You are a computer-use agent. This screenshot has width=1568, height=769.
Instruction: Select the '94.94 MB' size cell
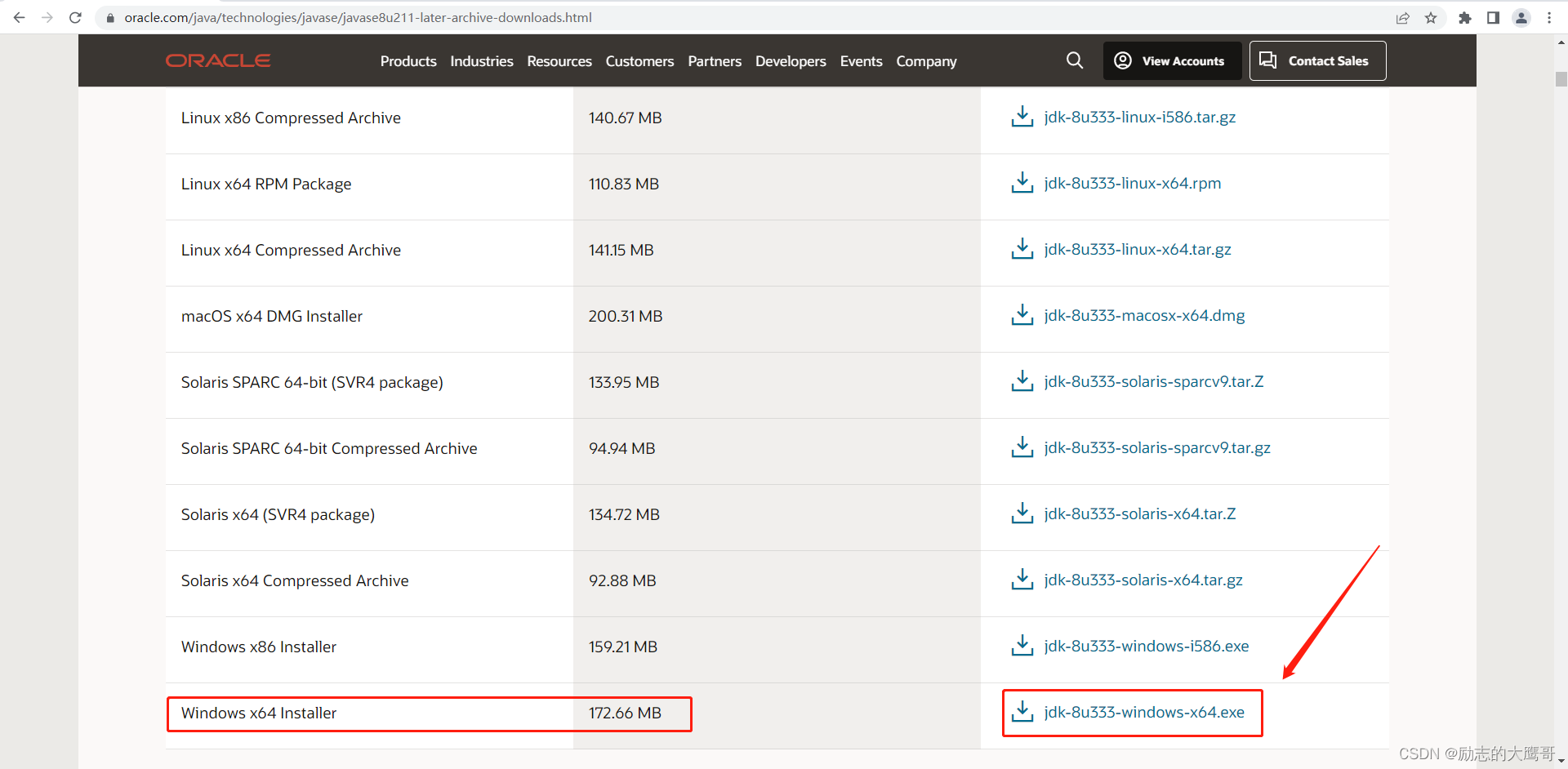[x=622, y=448]
